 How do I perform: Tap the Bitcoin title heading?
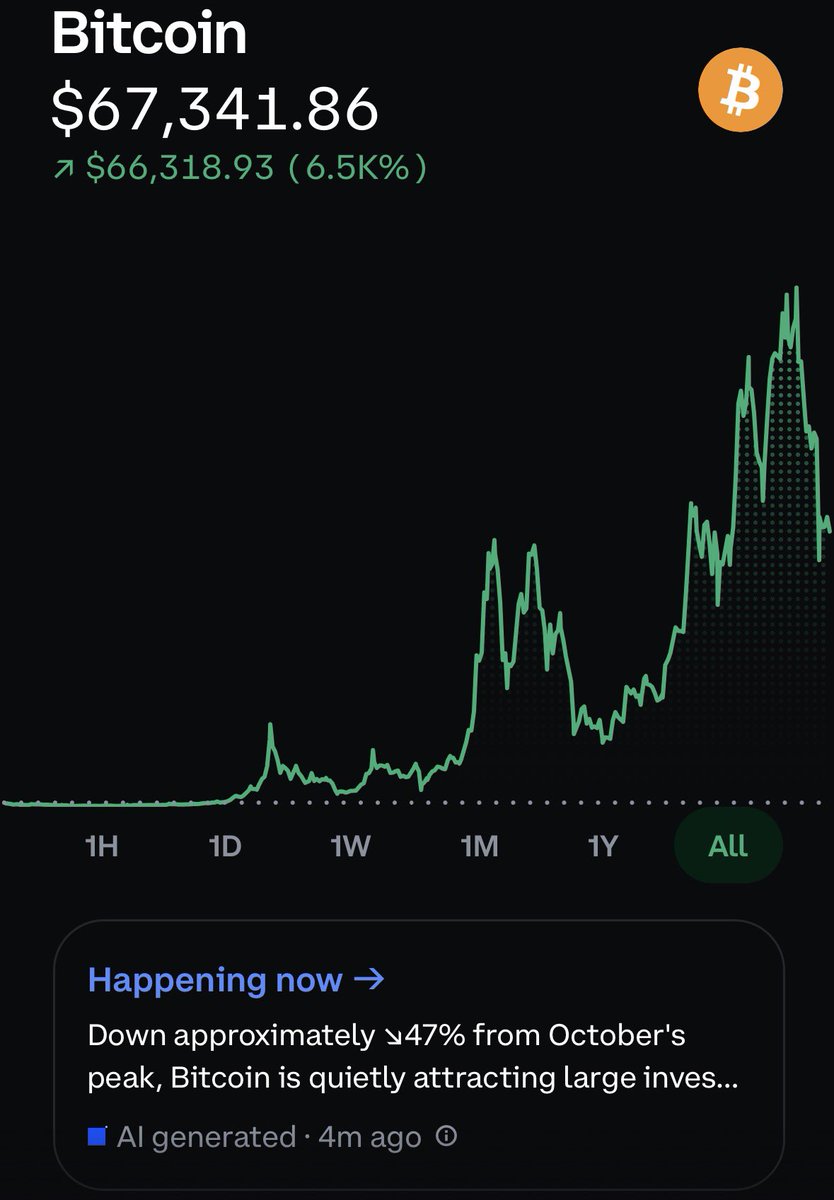tap(149, 34)
